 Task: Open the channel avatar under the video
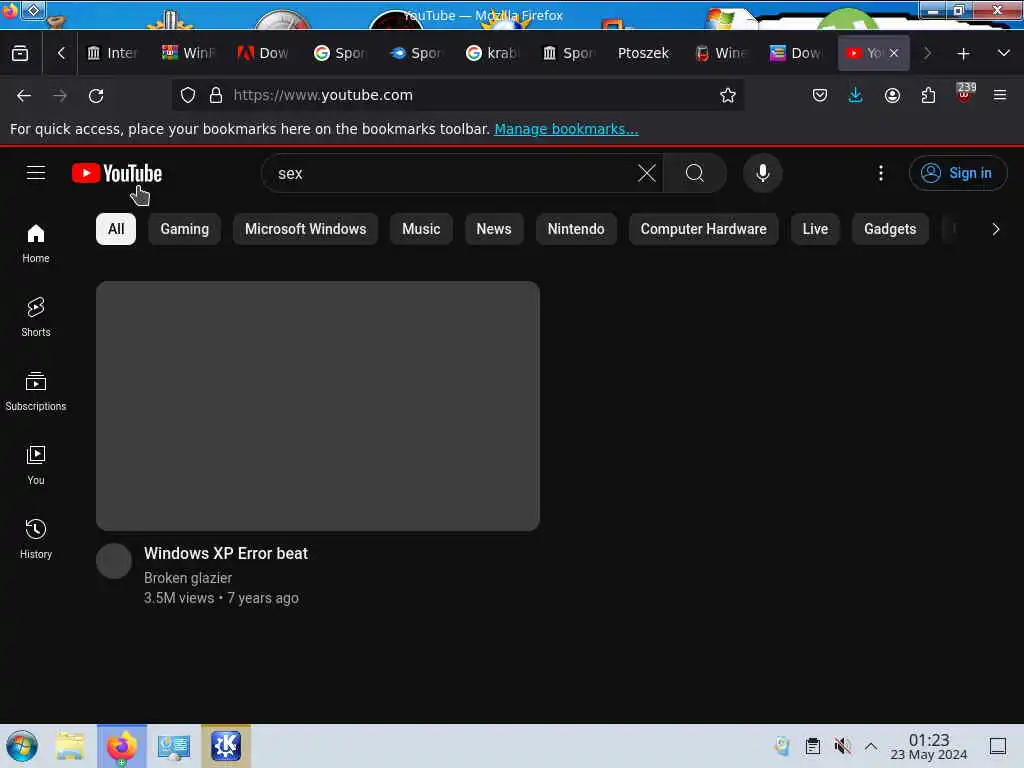click(114, 561)
